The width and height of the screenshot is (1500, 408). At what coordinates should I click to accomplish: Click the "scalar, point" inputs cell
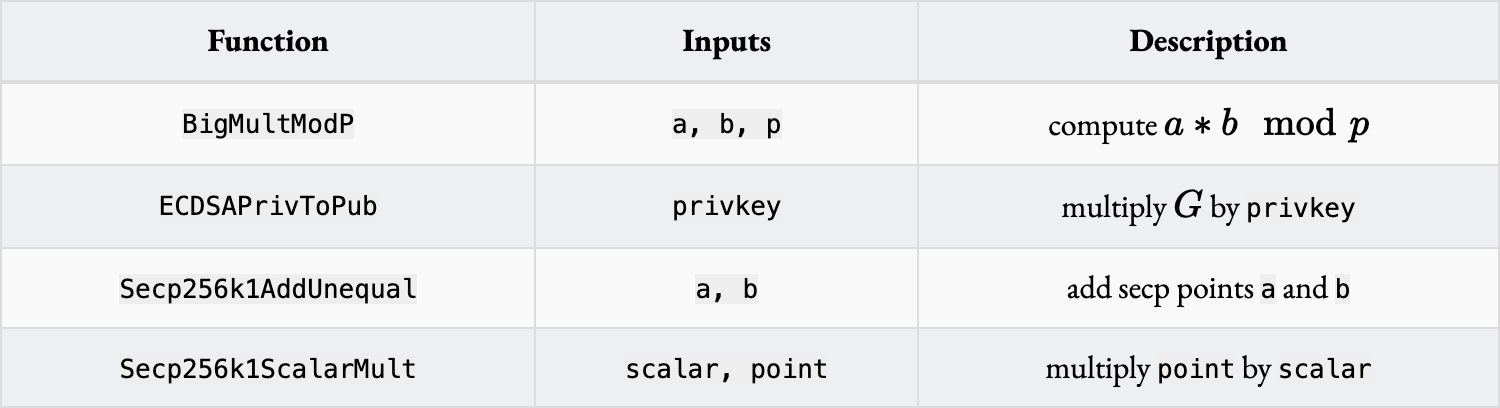pos(726,369)
